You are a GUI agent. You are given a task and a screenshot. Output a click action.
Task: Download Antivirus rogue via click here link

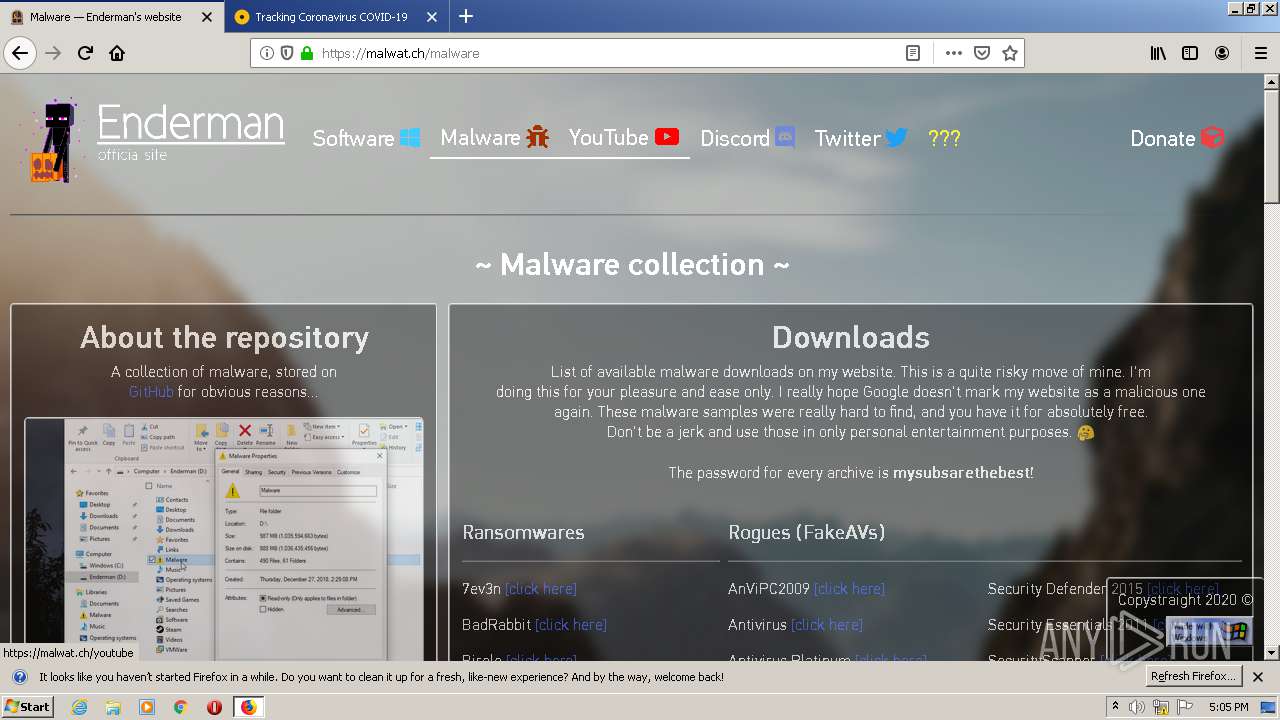click(x=827, y=625)
